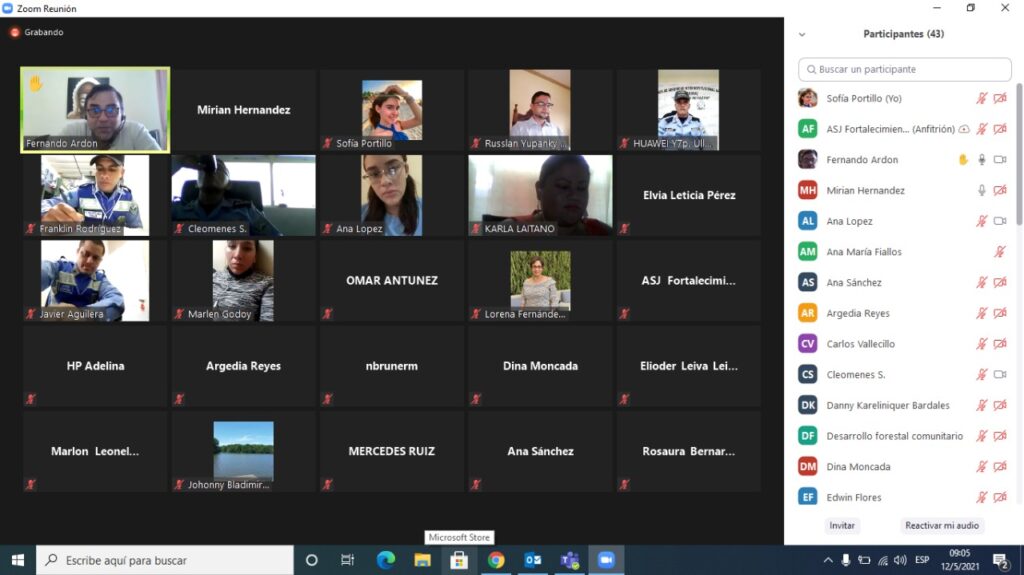Screen dimensions: 1024x575
Task: Select Carlos Vallecillo in the participant list
Action: pyautogui.click(x=860, y=344)
